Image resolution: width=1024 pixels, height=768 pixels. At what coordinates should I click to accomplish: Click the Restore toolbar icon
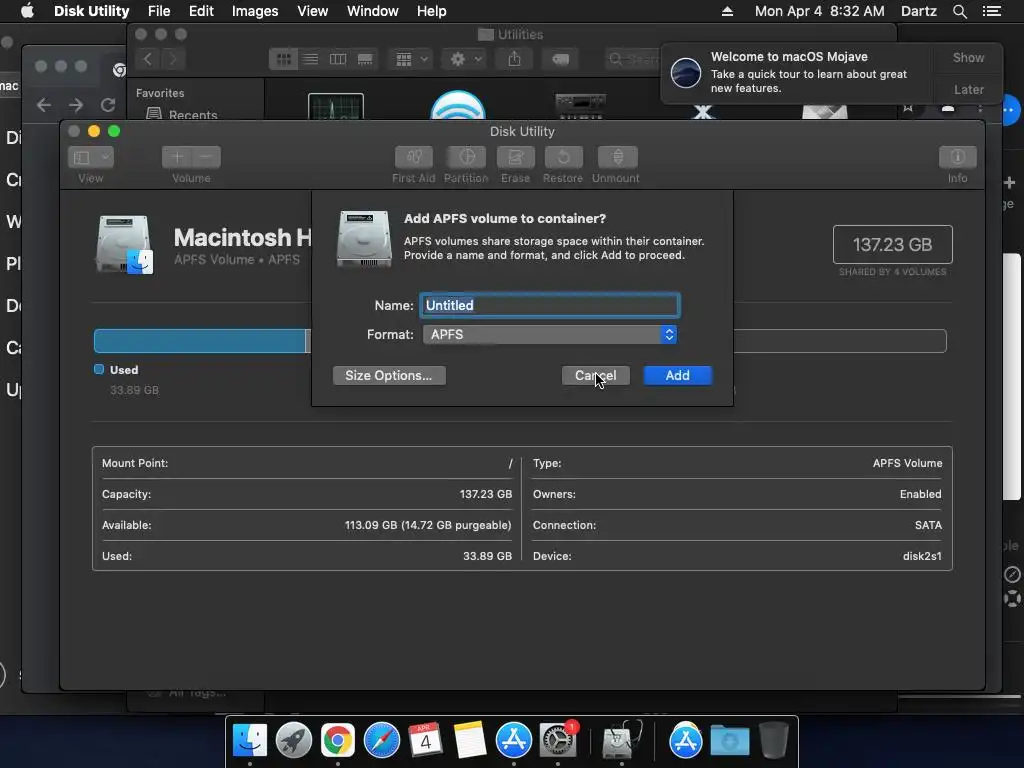pyautogui.click(x=563, y=157)
